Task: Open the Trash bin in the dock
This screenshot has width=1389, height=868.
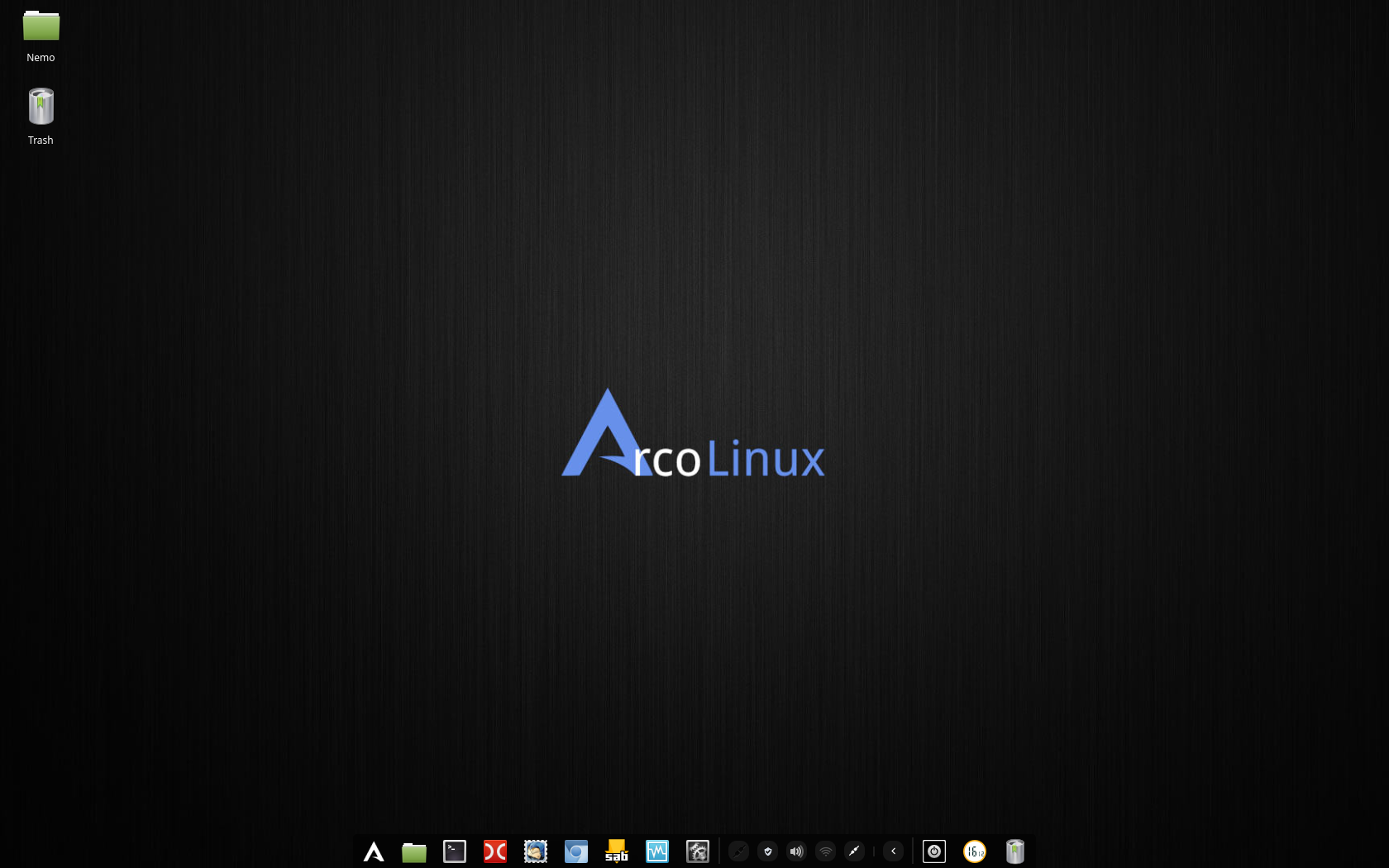Action: (1015, 851)
